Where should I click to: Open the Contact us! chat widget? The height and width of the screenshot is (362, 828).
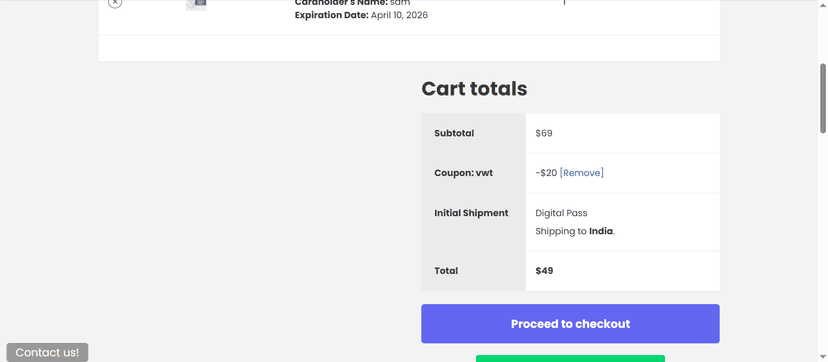pos(48,353)
